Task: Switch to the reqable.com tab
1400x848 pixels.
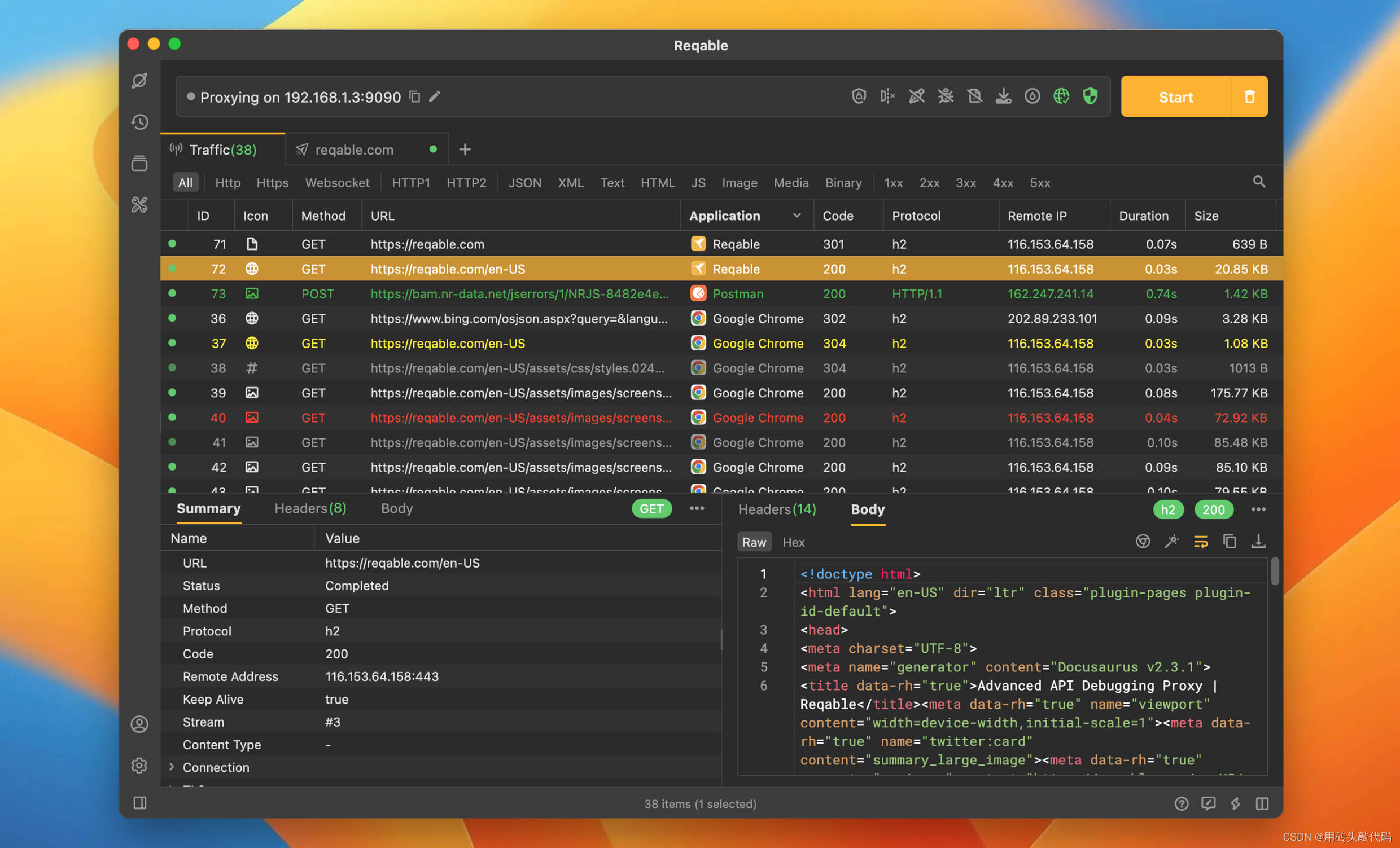Action: 354,150
